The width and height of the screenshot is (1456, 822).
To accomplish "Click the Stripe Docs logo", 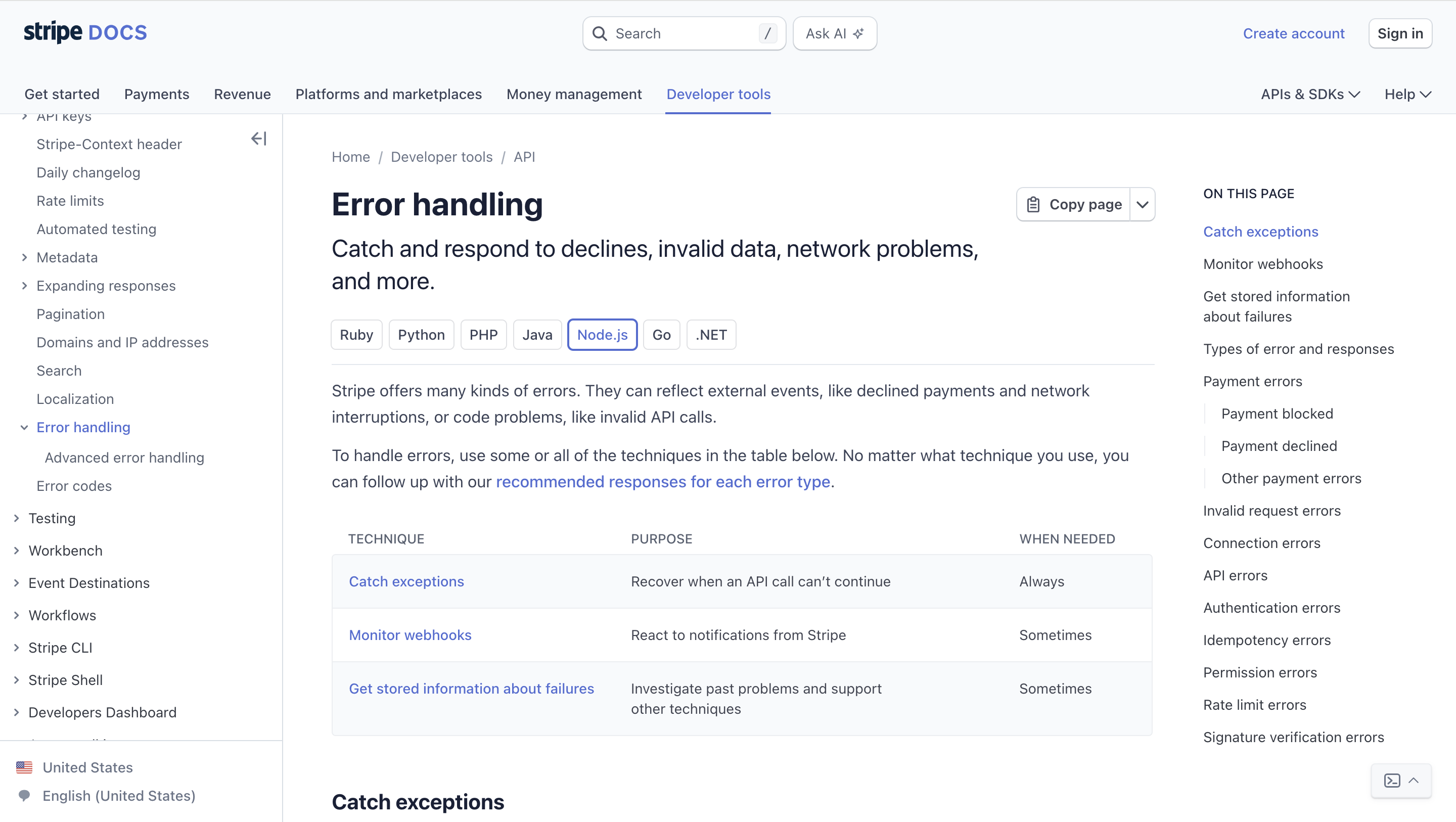I will coord(85,33).
